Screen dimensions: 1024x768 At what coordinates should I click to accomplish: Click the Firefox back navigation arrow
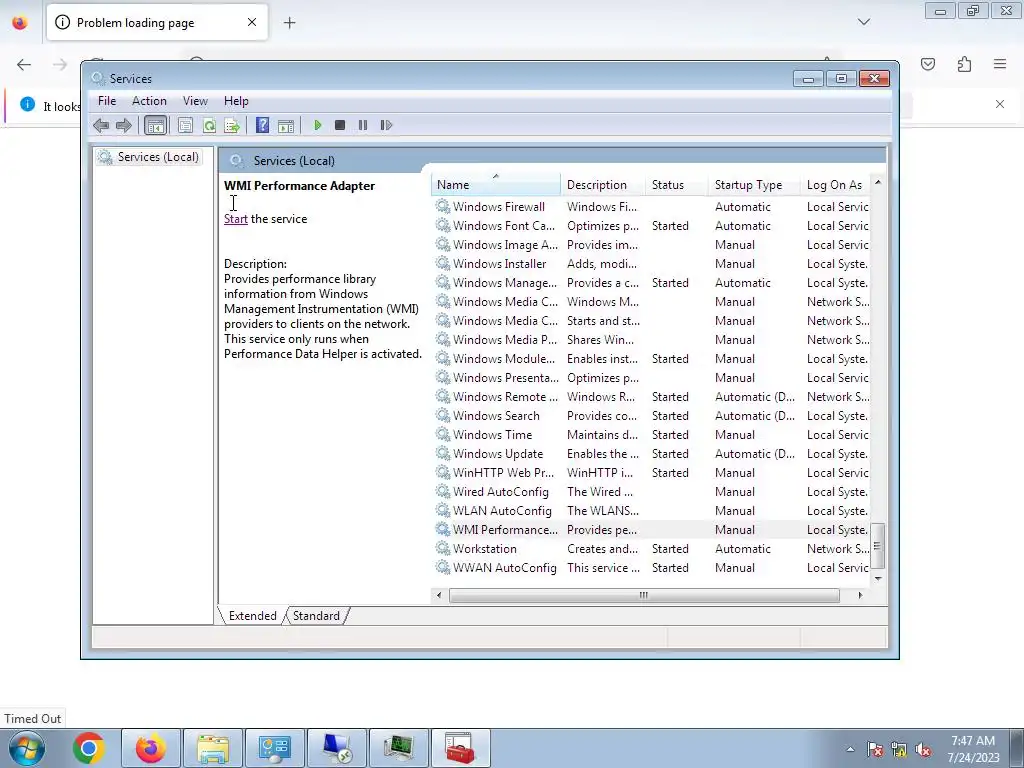(x=24, y=64)
